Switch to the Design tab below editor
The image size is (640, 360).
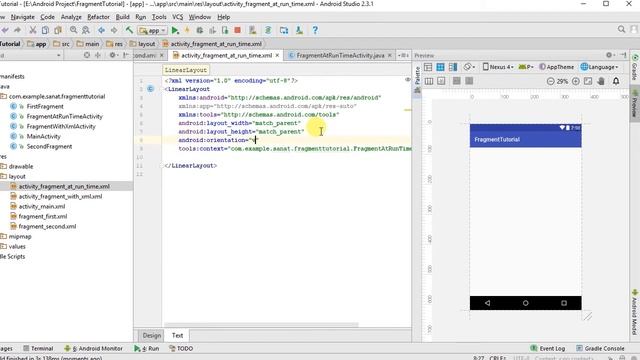click(151, 336)
